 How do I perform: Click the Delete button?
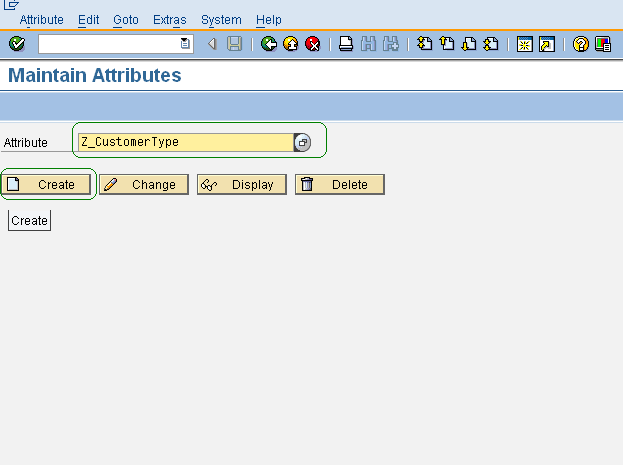[340, 184]
